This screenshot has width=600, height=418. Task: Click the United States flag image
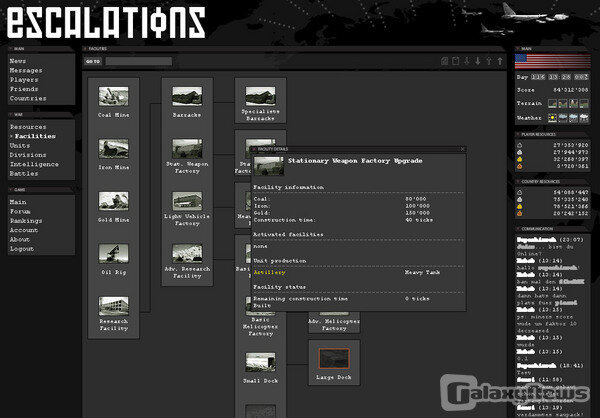click(553, 61)
